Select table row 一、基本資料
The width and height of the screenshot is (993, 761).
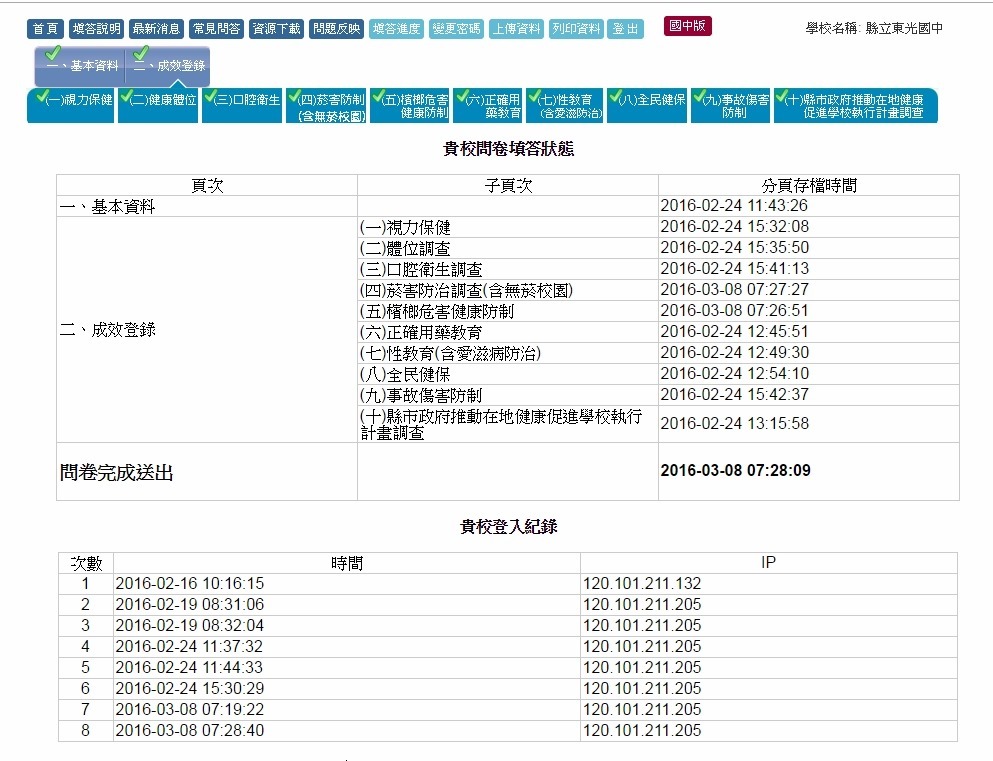(508, 206)
